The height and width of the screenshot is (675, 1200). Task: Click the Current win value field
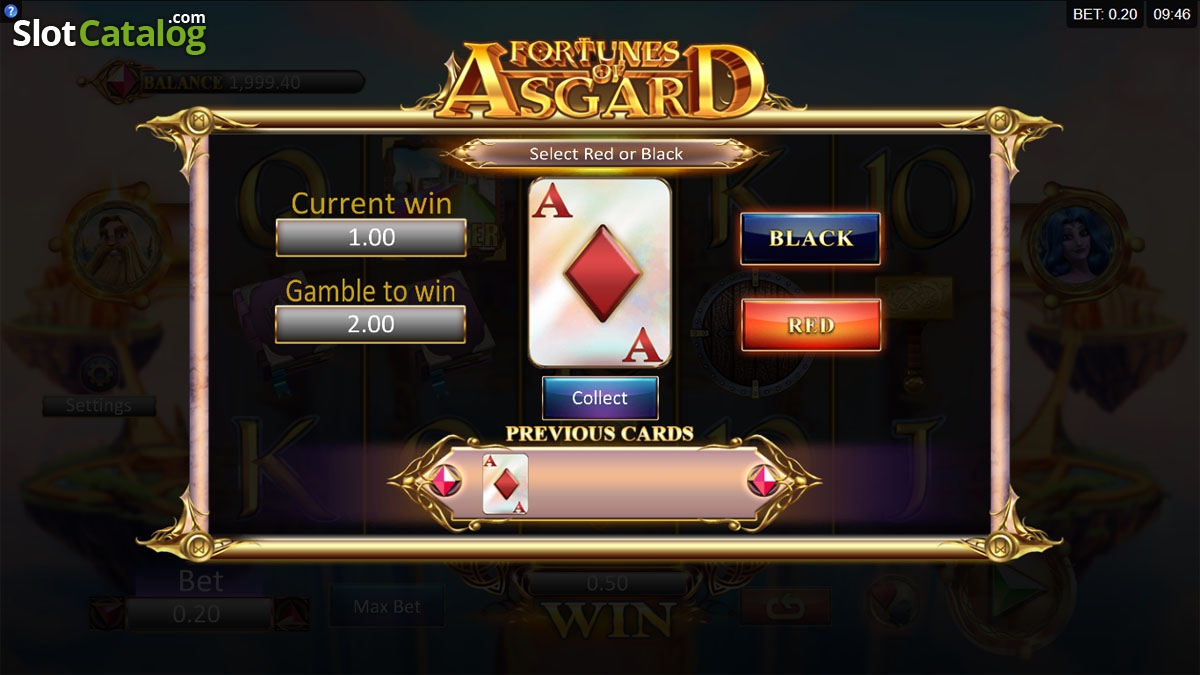pyautogui.click(x=371, y=238)
